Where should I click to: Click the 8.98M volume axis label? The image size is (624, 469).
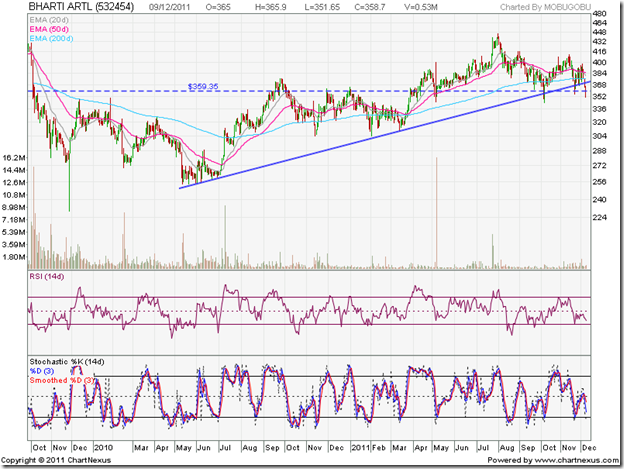14,207
